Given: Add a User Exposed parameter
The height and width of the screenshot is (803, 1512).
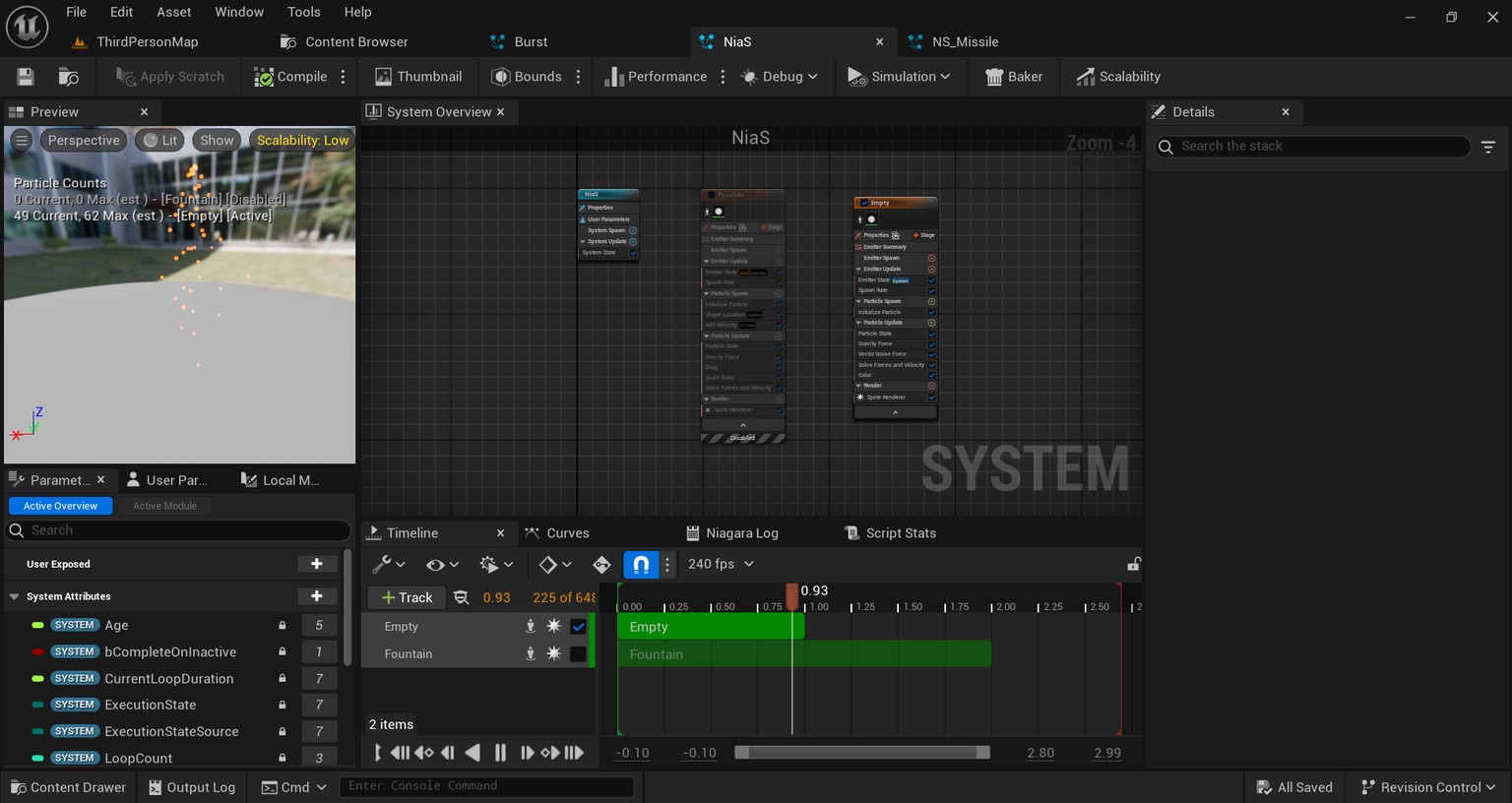Looking at the screenshot, I should point(317,564).
